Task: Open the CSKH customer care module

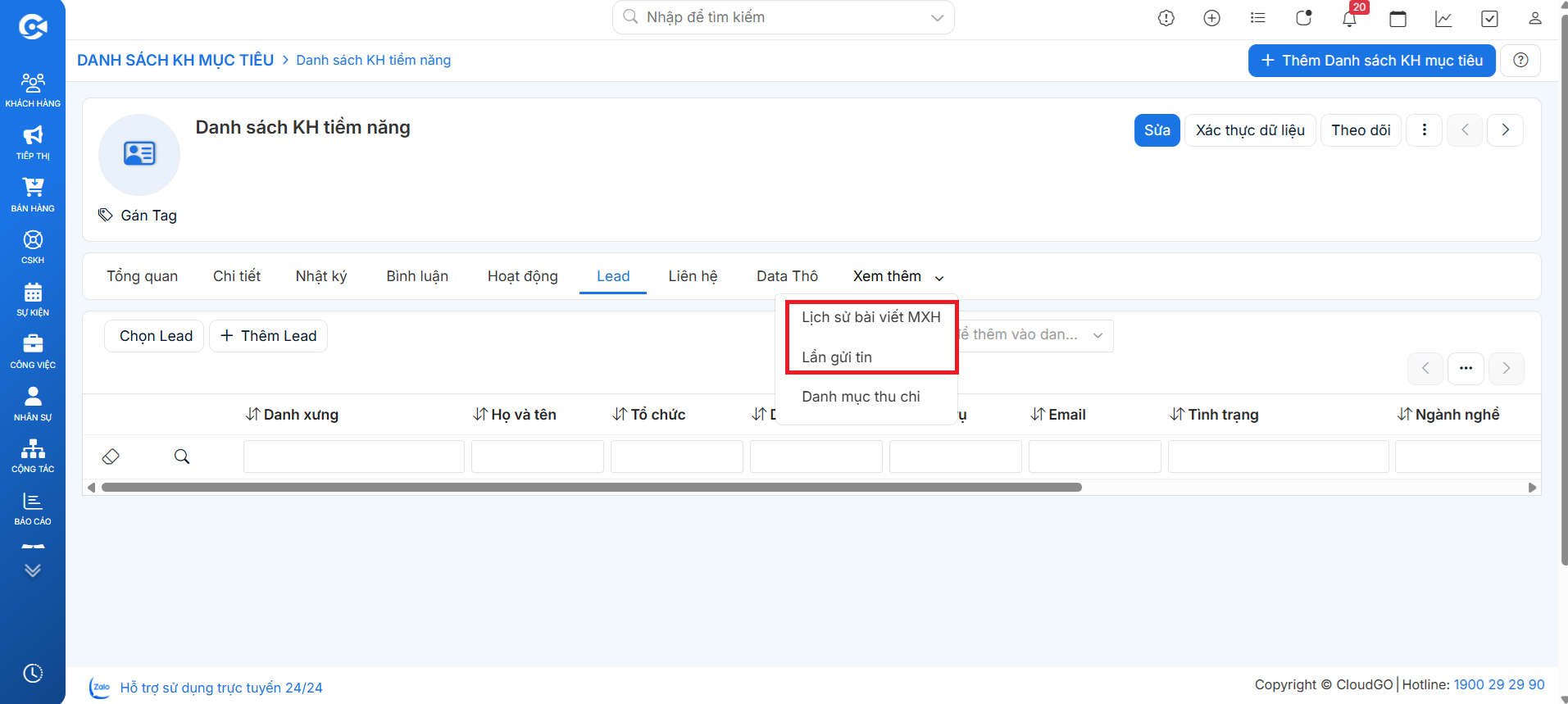Action: [33, 247]
